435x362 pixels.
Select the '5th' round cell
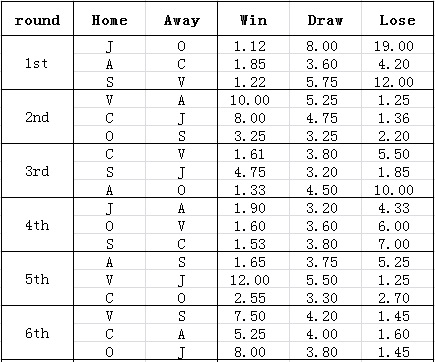[x=37, y=279]
